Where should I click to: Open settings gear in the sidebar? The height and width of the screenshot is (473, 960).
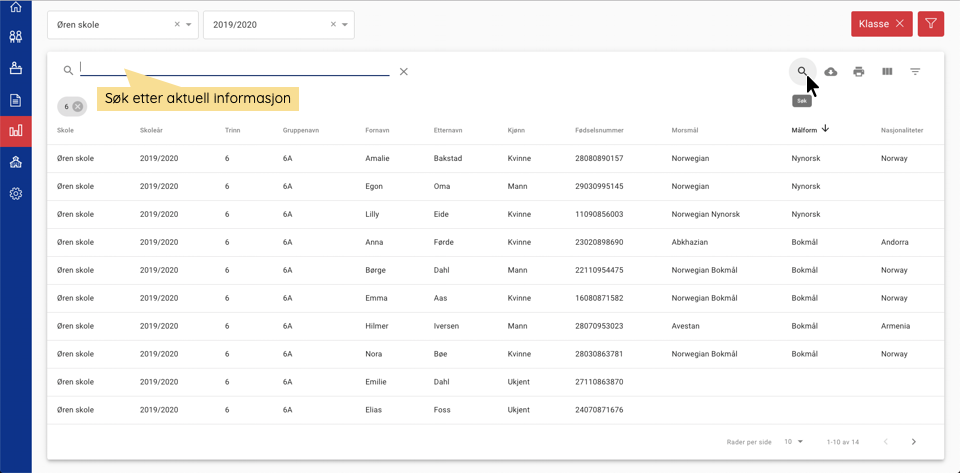point(16,194)
